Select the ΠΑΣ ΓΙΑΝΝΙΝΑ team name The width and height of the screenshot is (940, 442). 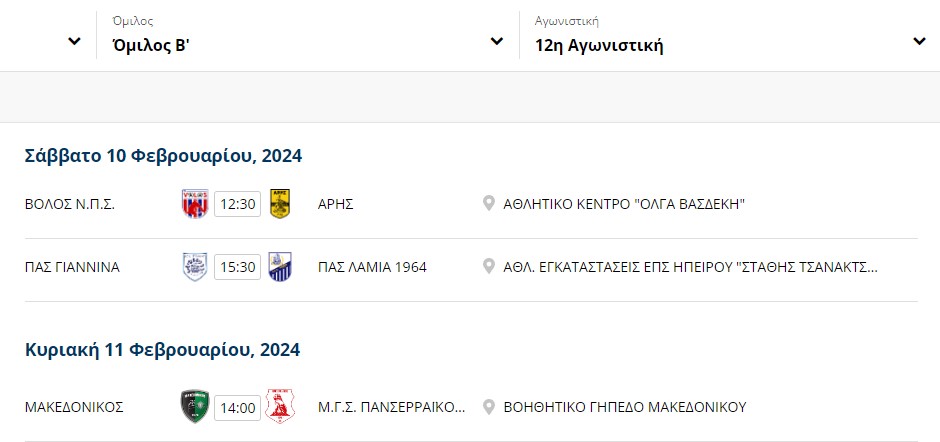[73, 267]
